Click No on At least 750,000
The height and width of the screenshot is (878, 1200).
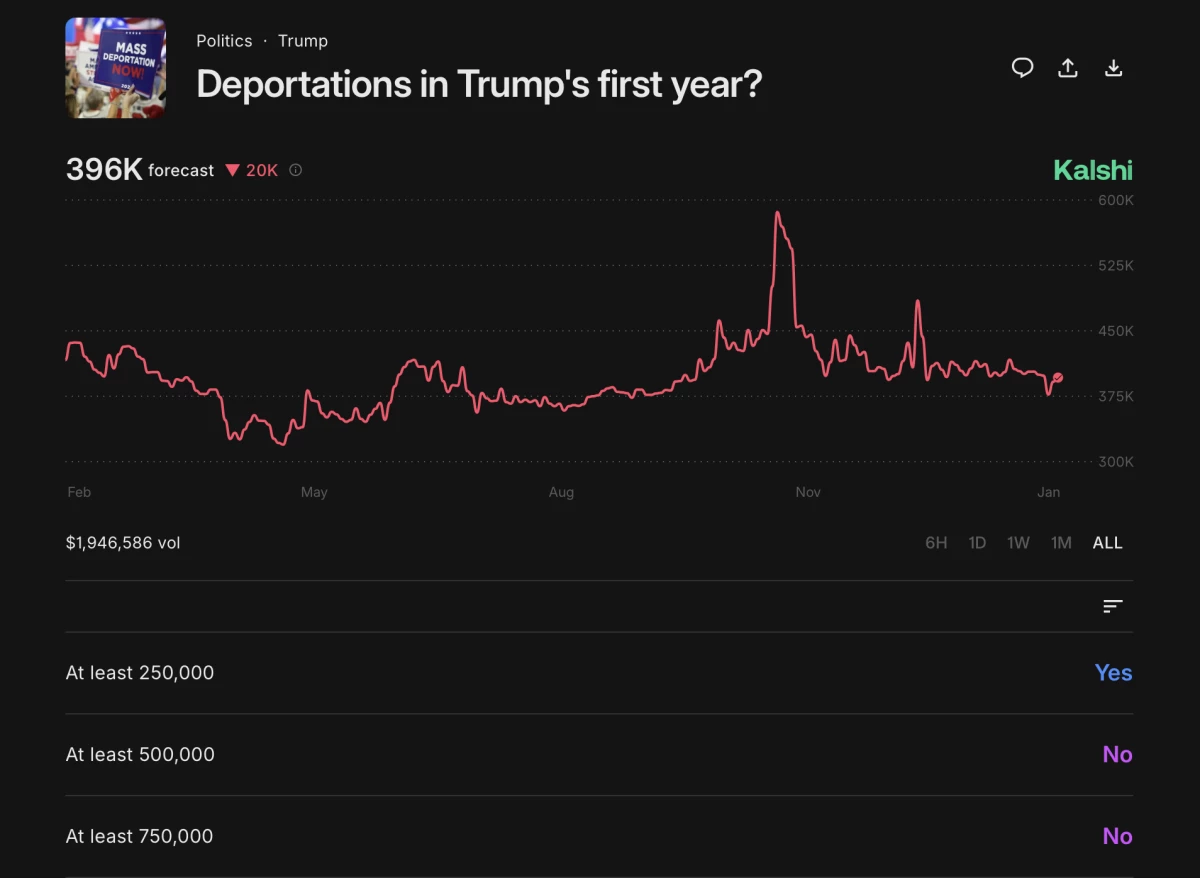[x=1117, y=836]
